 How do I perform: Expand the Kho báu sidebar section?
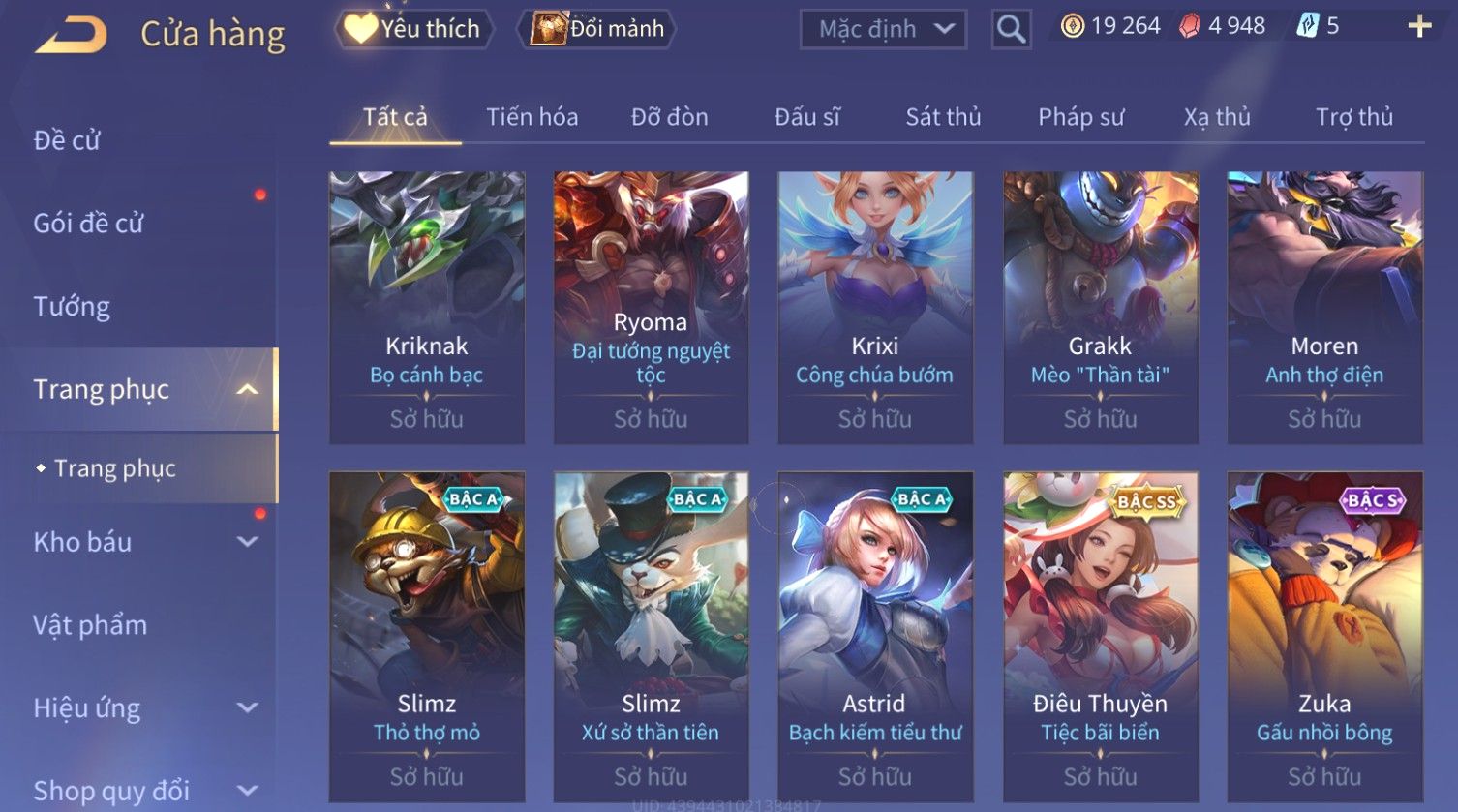point(248,542)
